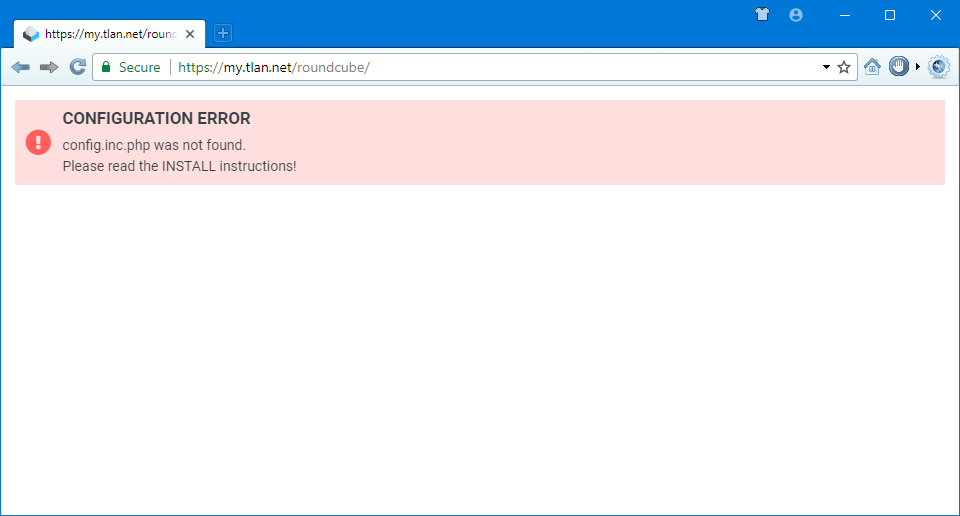Open the browser gear menu icon
Viewport: 960px width, 516px height.
coord(939,67)
